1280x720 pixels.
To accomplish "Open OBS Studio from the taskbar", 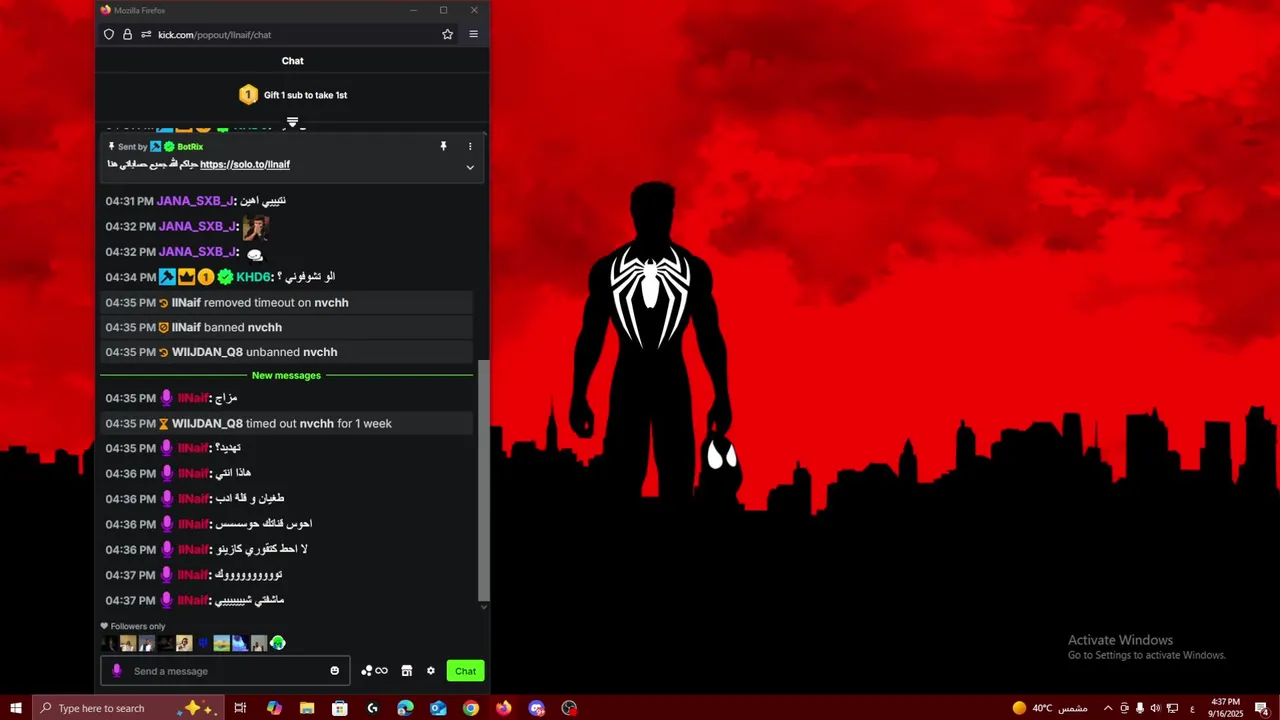I will click(x=569, y=708).
